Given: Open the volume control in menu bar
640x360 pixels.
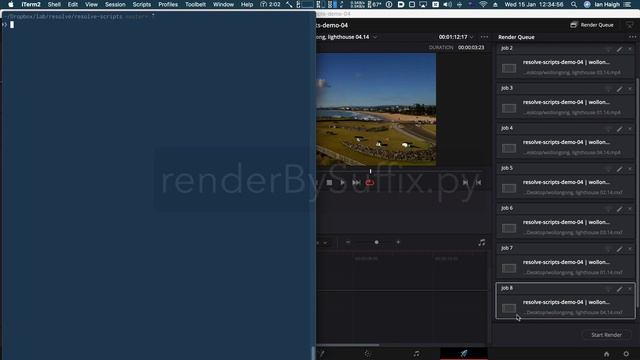Looking at the screenshot, I should pos(447,4).
